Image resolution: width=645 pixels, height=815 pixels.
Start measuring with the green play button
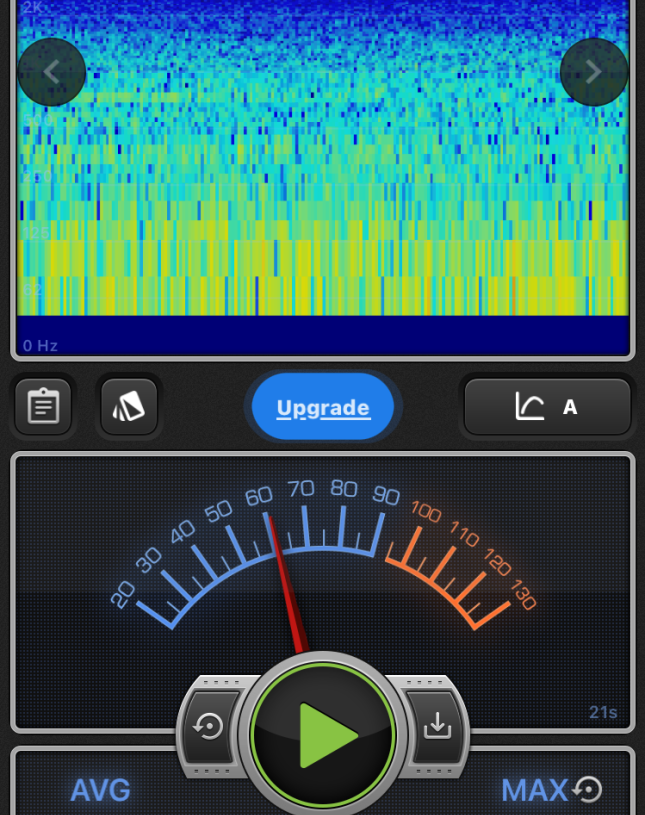click(x=323, y=735)
